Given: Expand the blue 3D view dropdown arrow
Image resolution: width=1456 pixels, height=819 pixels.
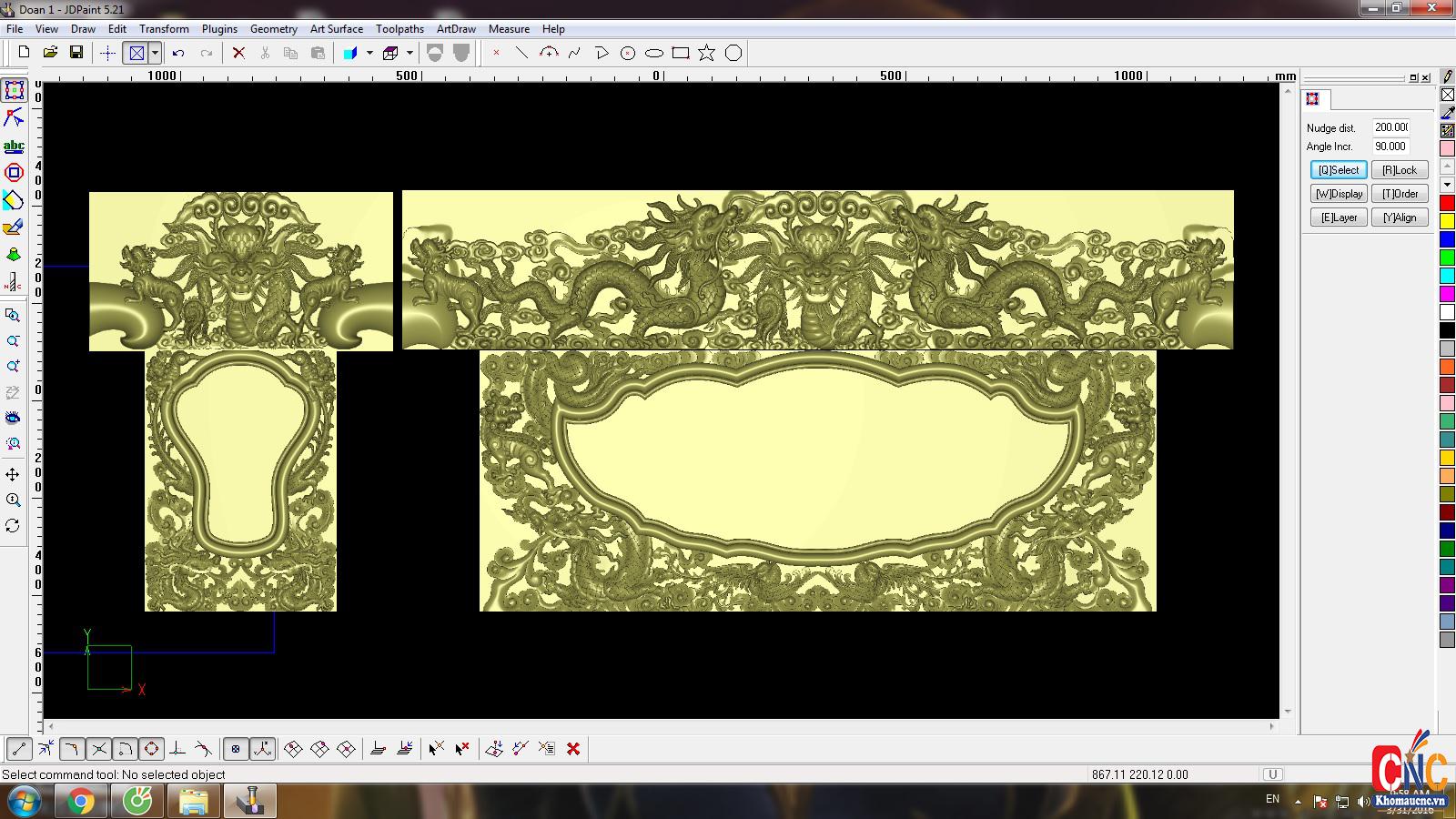Looking at the screenshot, I should point(369,53).
